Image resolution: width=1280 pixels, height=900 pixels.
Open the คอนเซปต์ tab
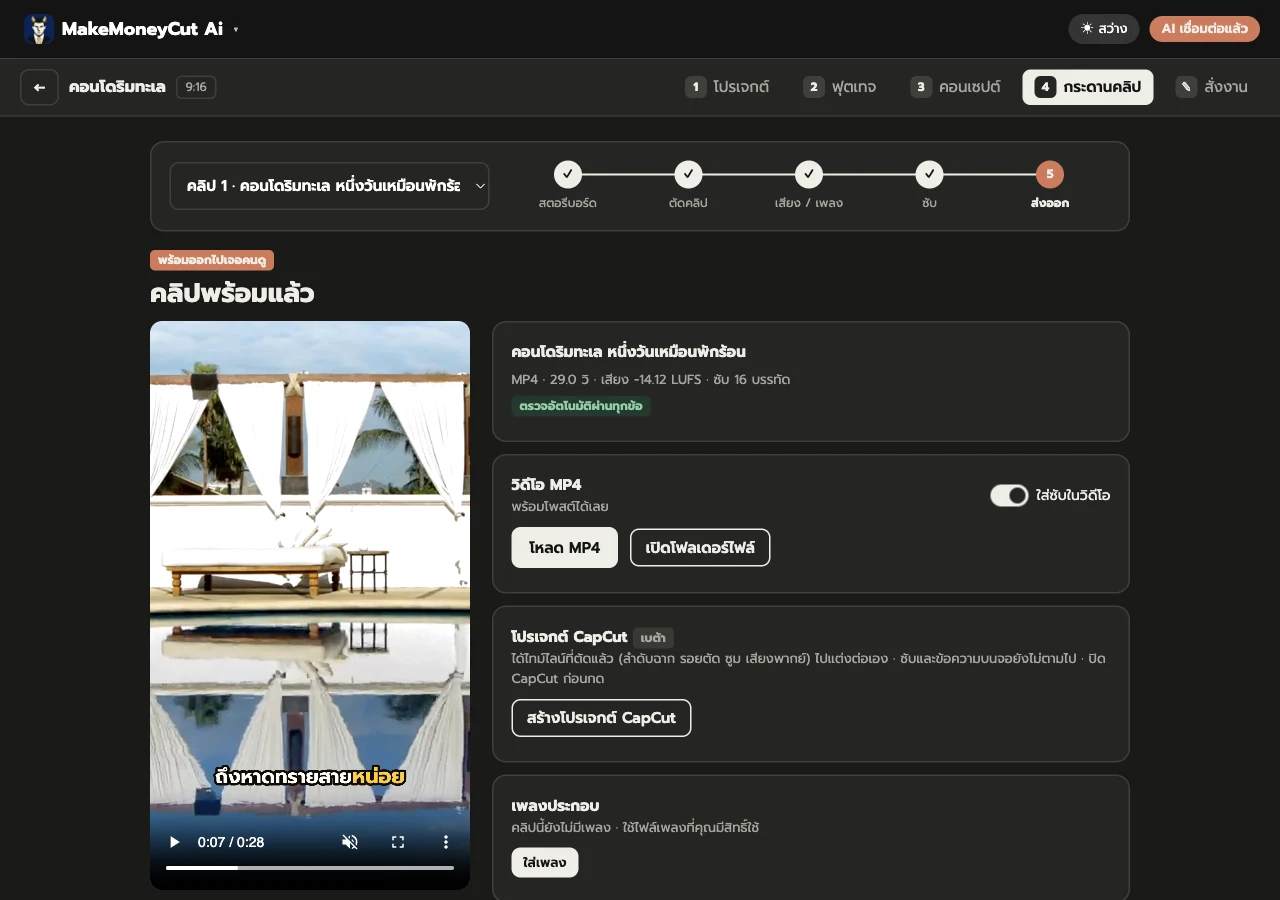956,87
